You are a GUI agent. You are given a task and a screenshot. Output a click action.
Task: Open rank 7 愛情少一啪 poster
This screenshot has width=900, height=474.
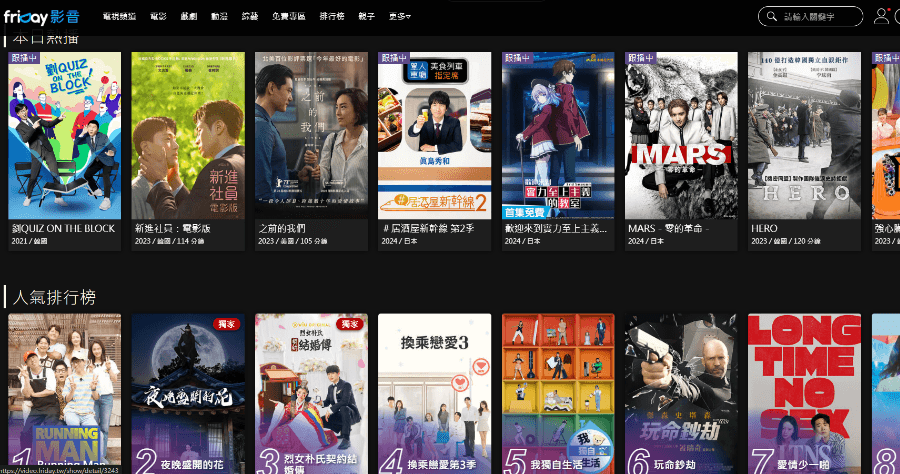pos(804,394)
